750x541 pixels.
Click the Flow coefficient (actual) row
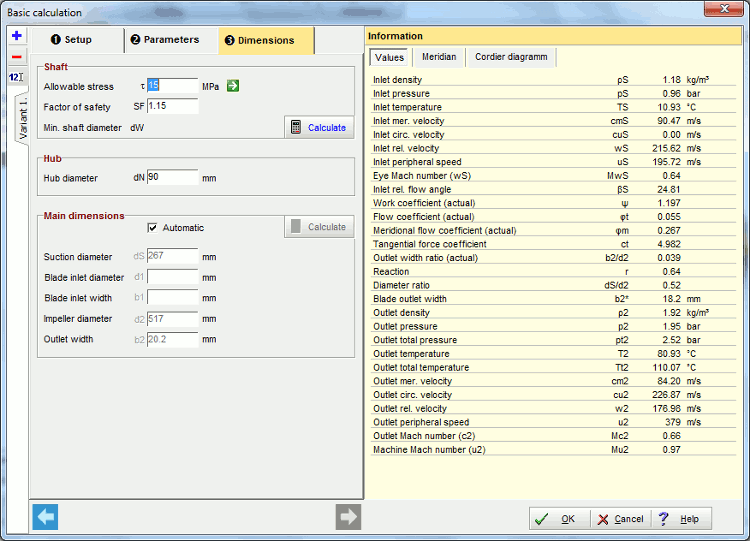click(553, 217)
